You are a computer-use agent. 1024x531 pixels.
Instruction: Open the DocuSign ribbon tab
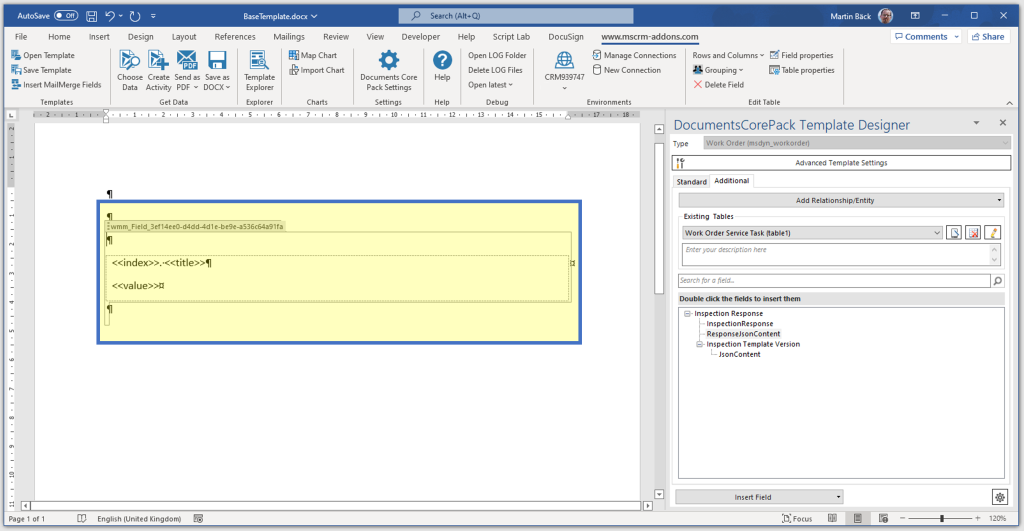pos(566,37)
